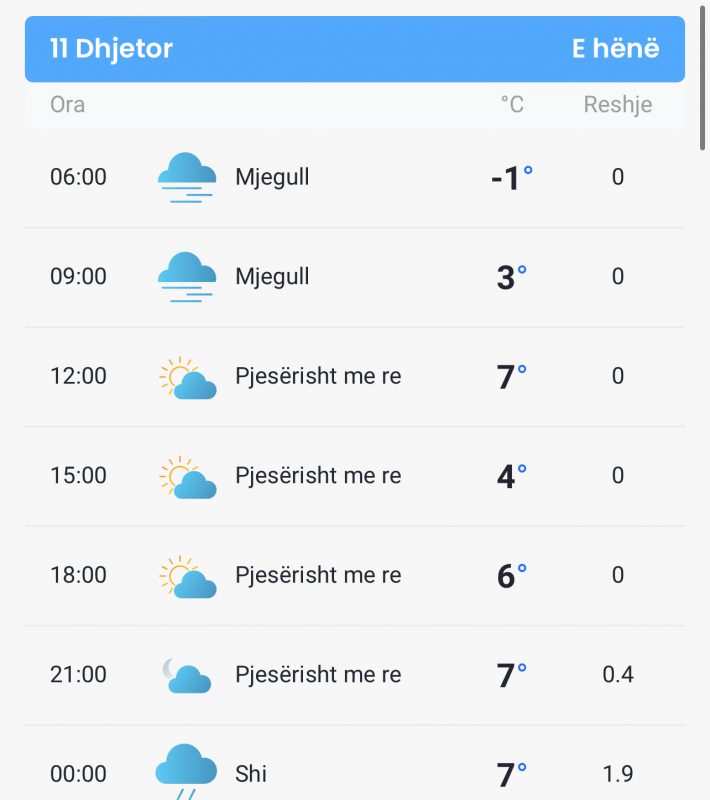
Task: Select the -1° temperature at 06:00
Action: tap(512, 178)
